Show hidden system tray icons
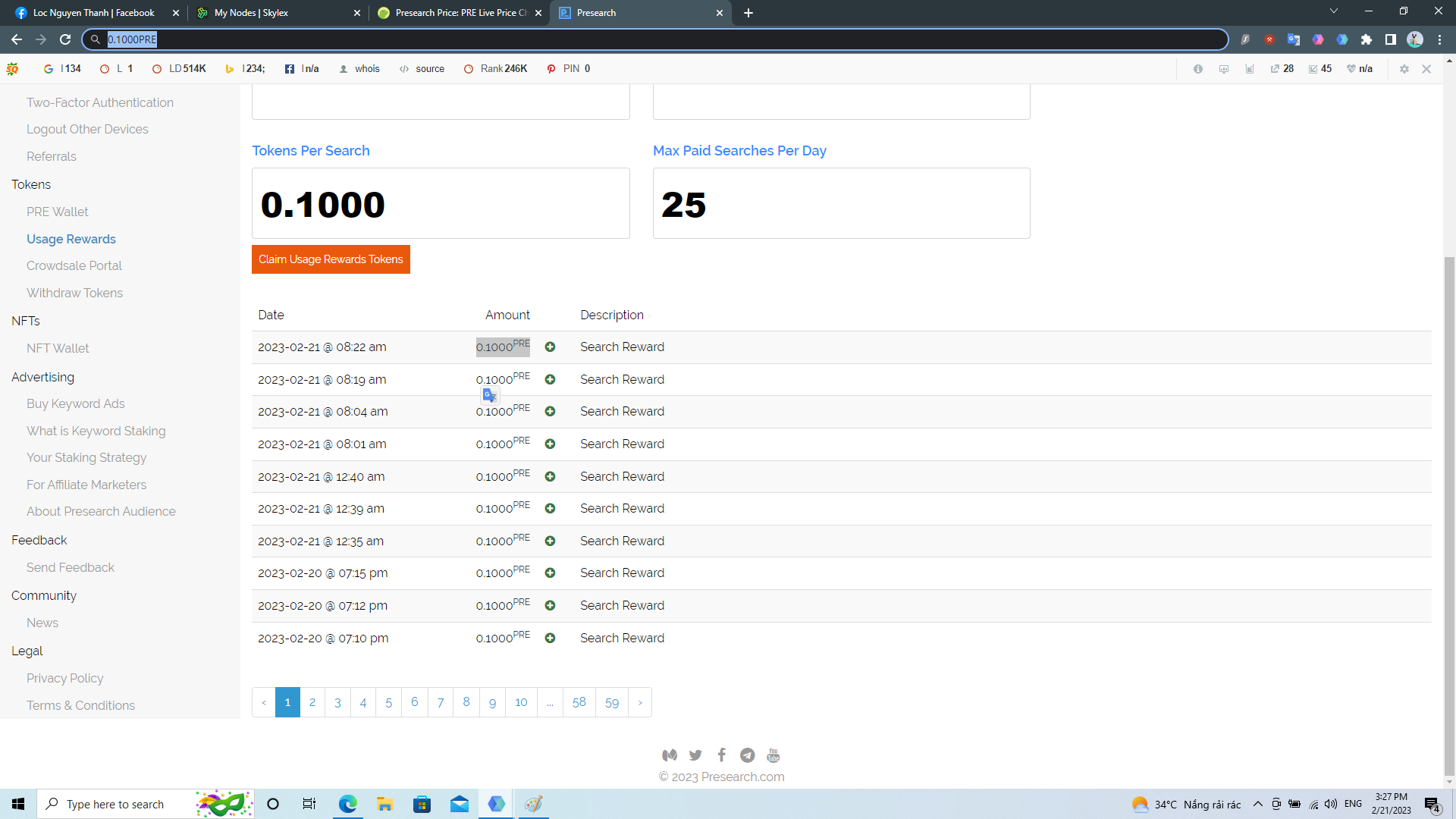Screen dimensions: 1456x819 (1257, 805)
